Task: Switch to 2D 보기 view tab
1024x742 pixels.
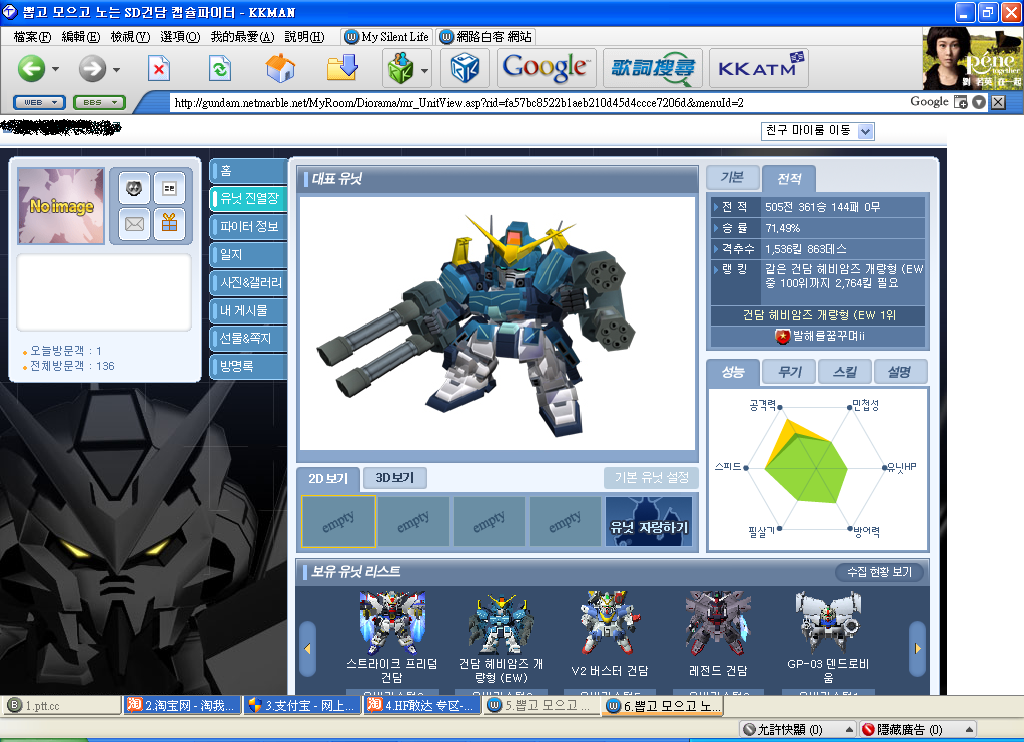Action: (x=328, y=479)
